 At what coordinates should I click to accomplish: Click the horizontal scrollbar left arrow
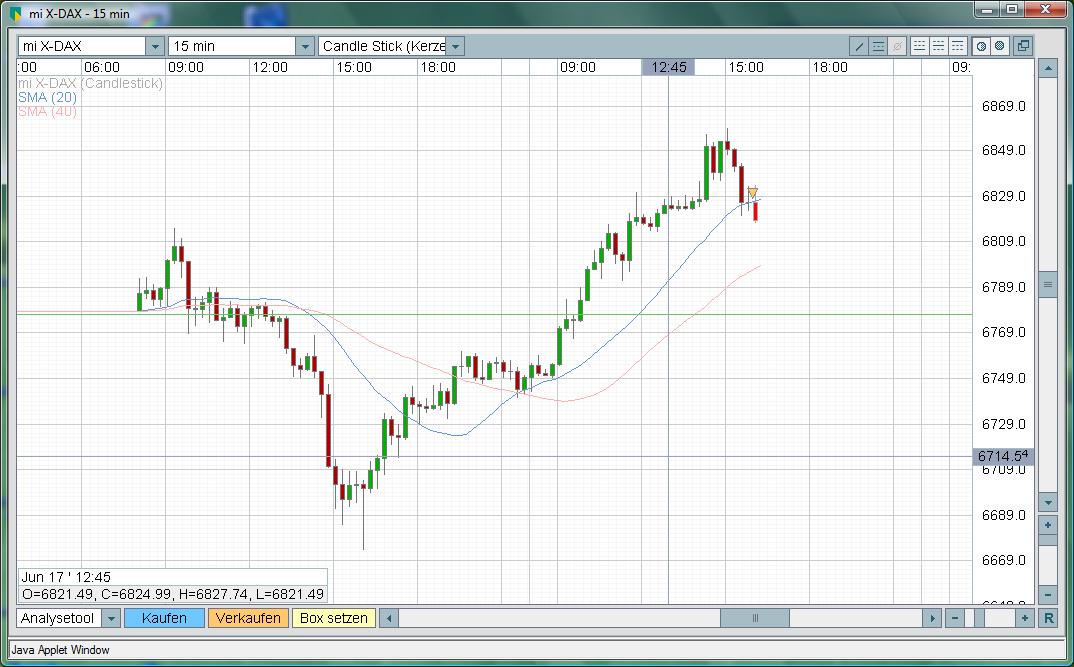coord(389,618)
